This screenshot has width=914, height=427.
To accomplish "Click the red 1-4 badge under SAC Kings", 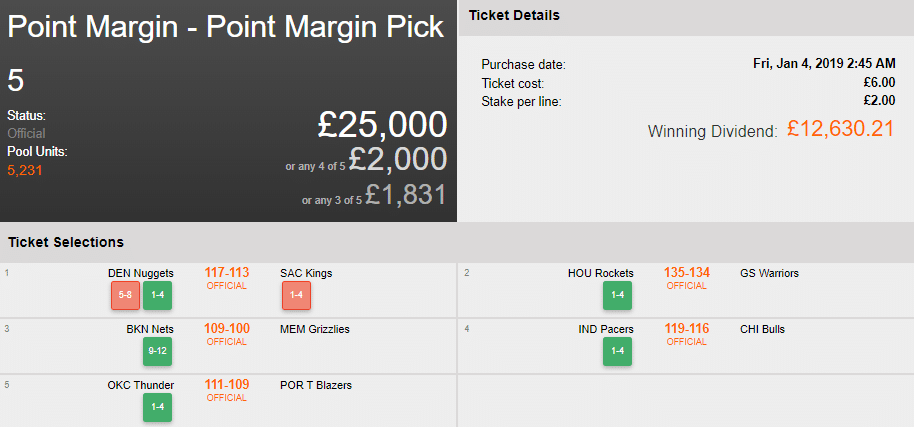I will 296,296.
